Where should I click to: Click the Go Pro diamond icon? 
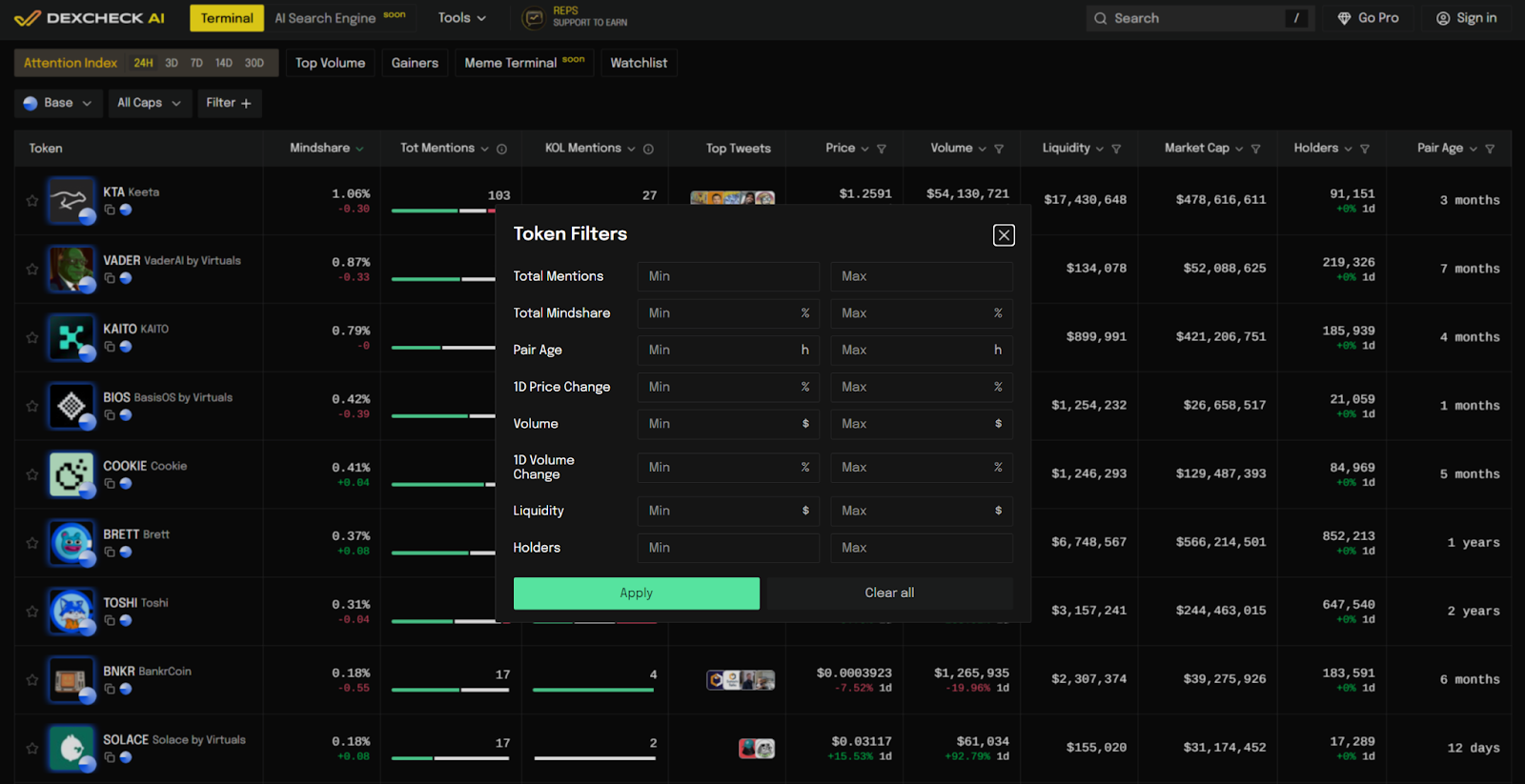coord(1344,18)
